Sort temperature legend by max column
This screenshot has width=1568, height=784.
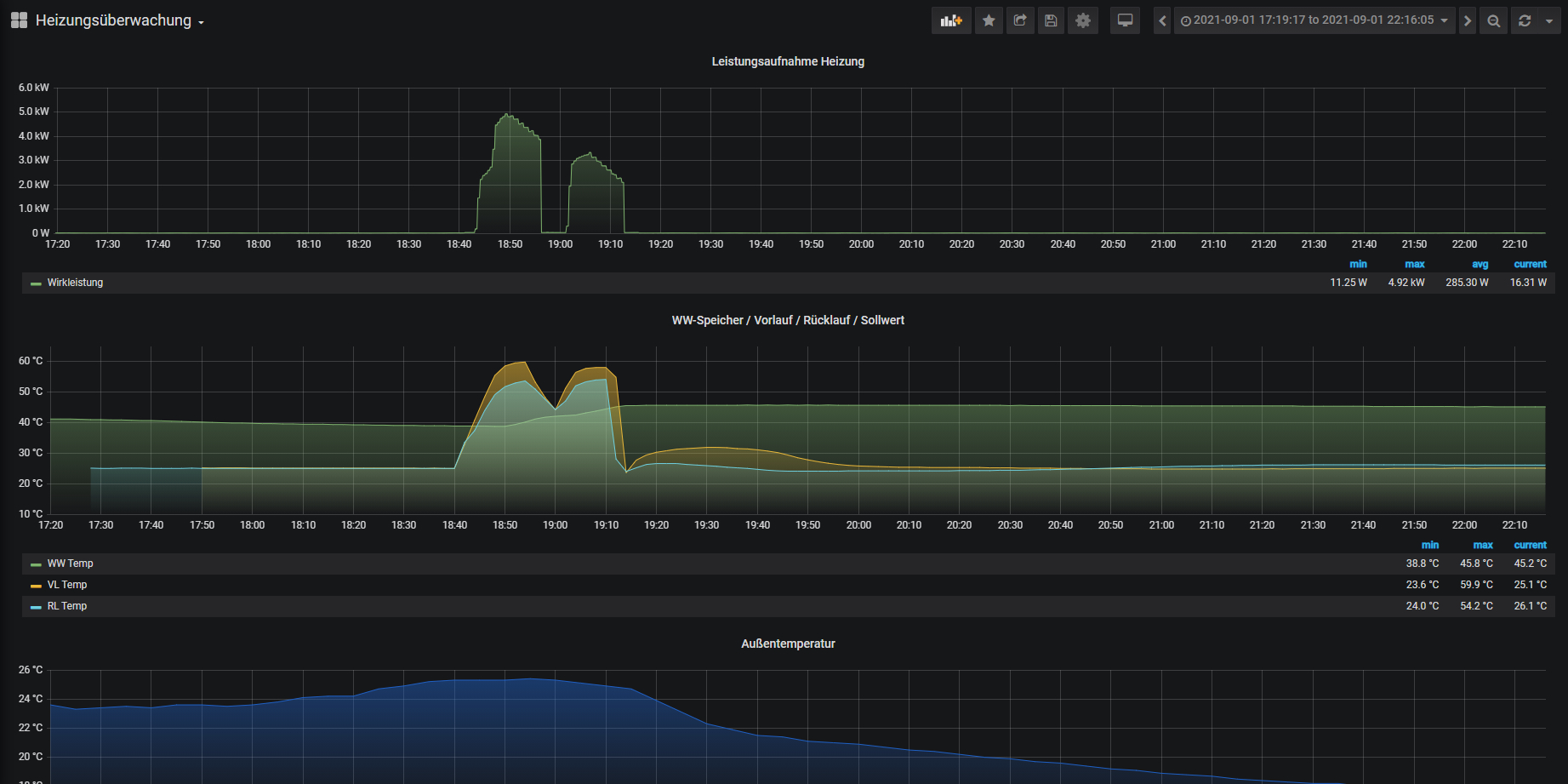pos(1482,546)
